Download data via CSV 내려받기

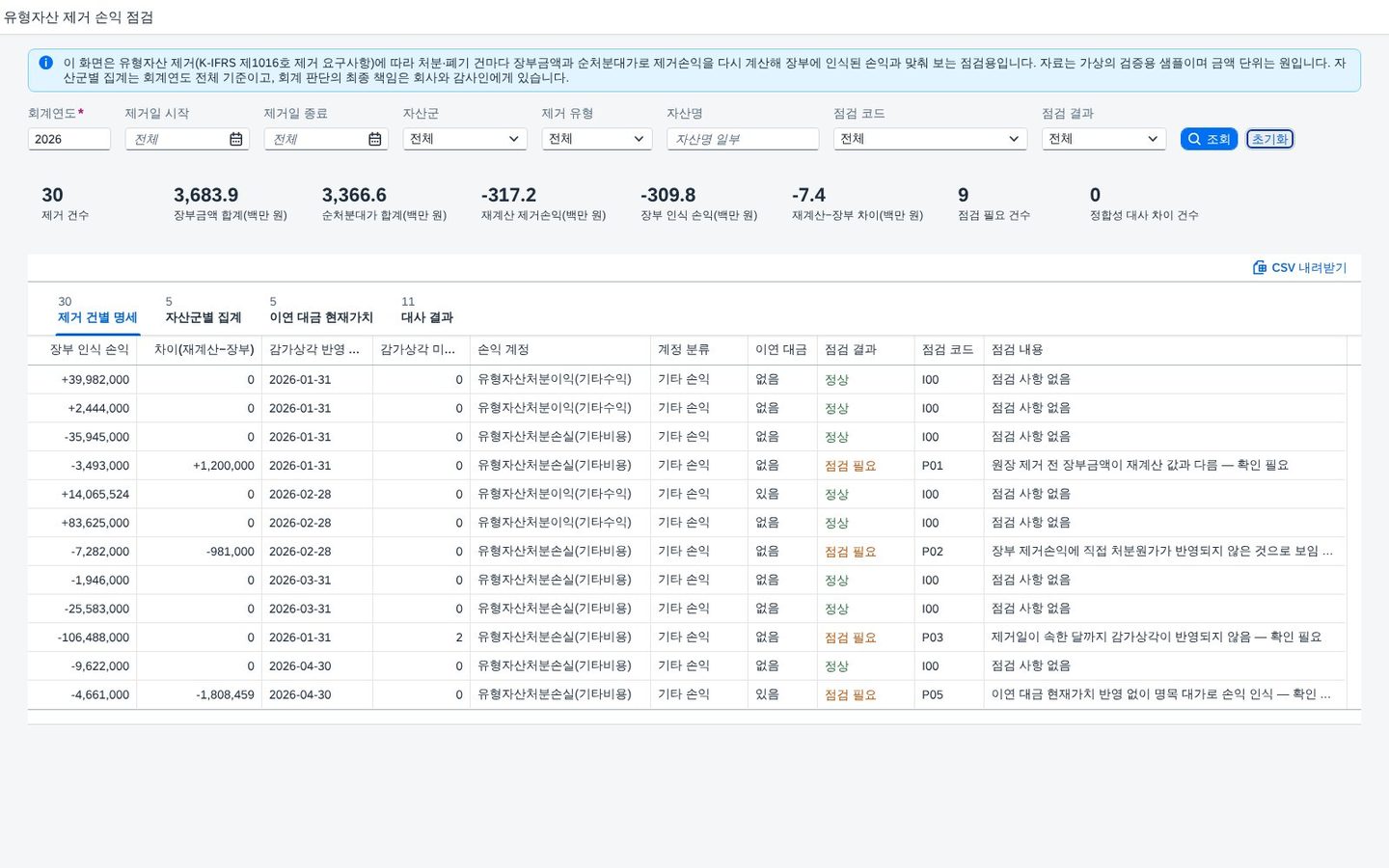(1299, 267)
